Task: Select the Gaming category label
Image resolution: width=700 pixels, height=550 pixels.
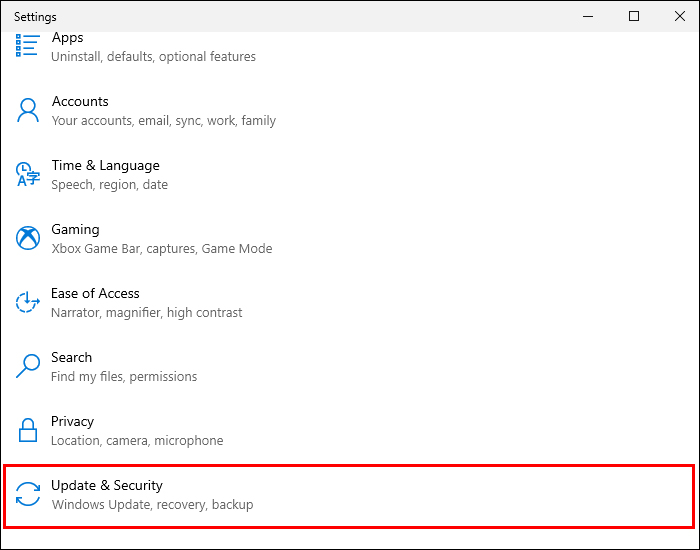Action: [75, 229]
